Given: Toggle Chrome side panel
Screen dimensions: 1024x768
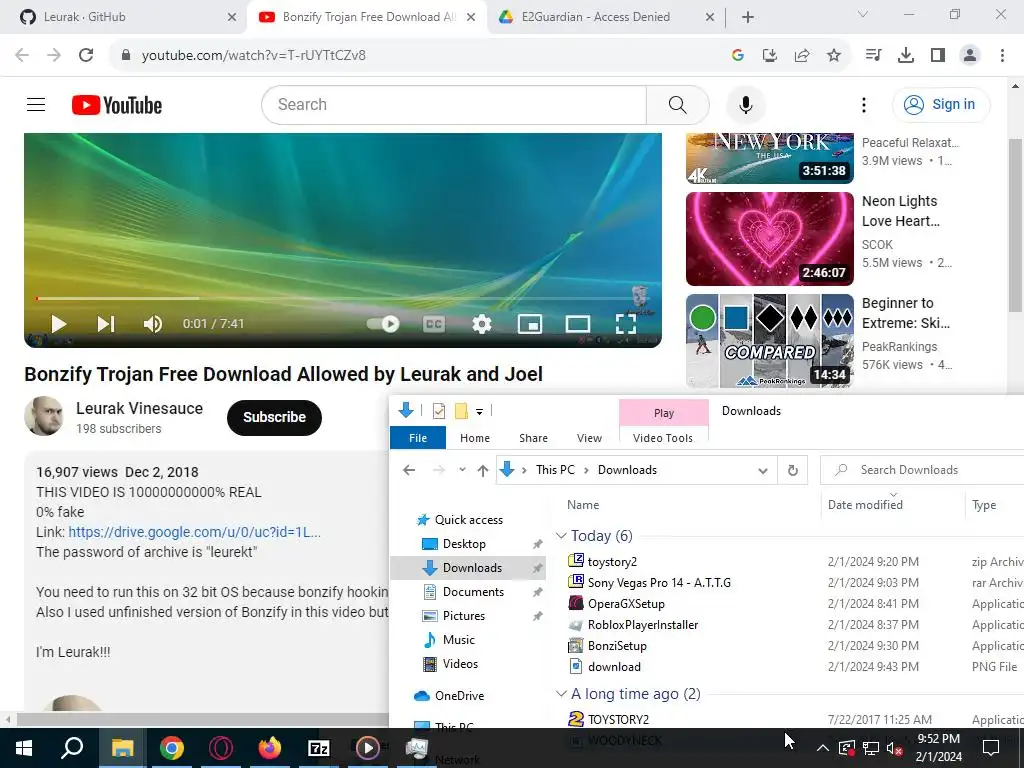Looking at the screenshot, I should click(938, 56).
